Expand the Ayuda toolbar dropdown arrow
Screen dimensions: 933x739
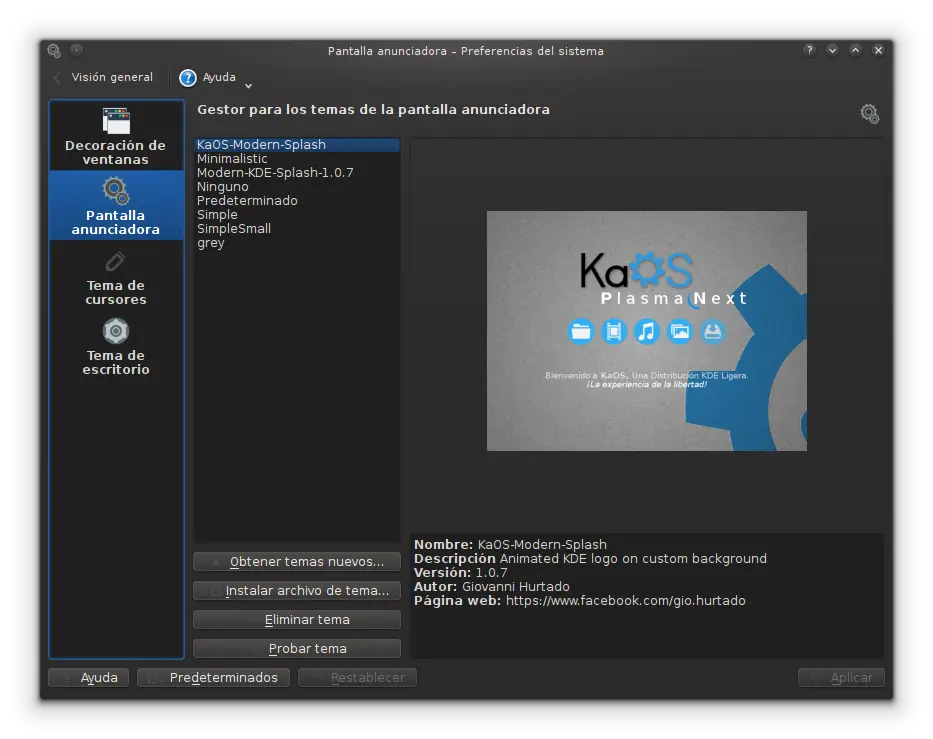[x=249, y=86]
